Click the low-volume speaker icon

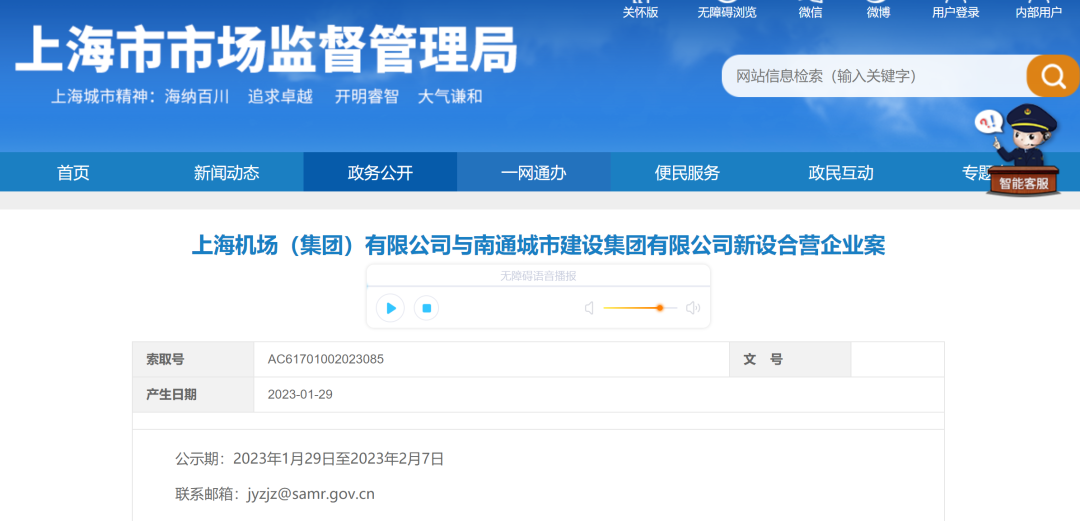coord(589,308)
